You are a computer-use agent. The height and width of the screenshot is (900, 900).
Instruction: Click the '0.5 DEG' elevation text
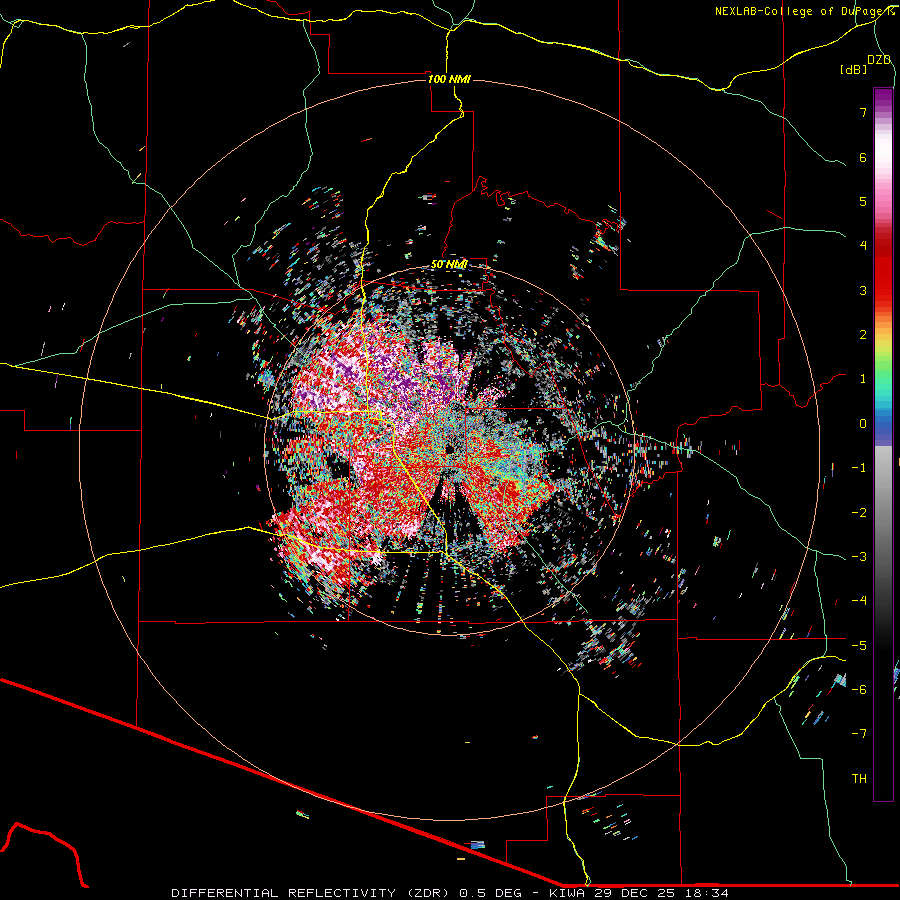491,893
